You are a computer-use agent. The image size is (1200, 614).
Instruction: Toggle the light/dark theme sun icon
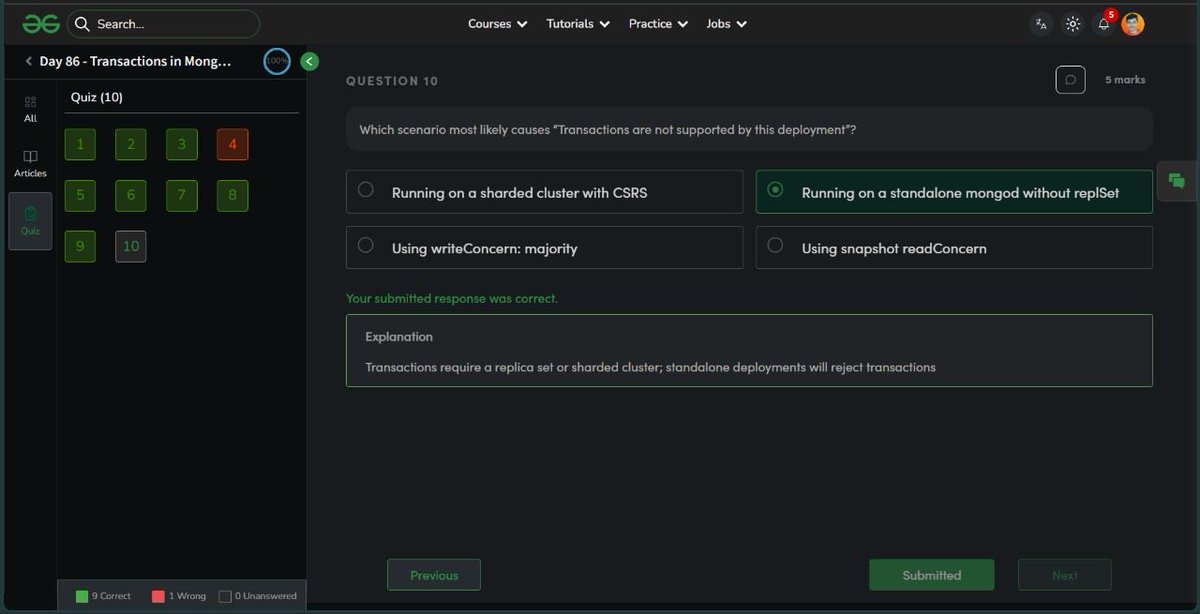point(1073,24)
